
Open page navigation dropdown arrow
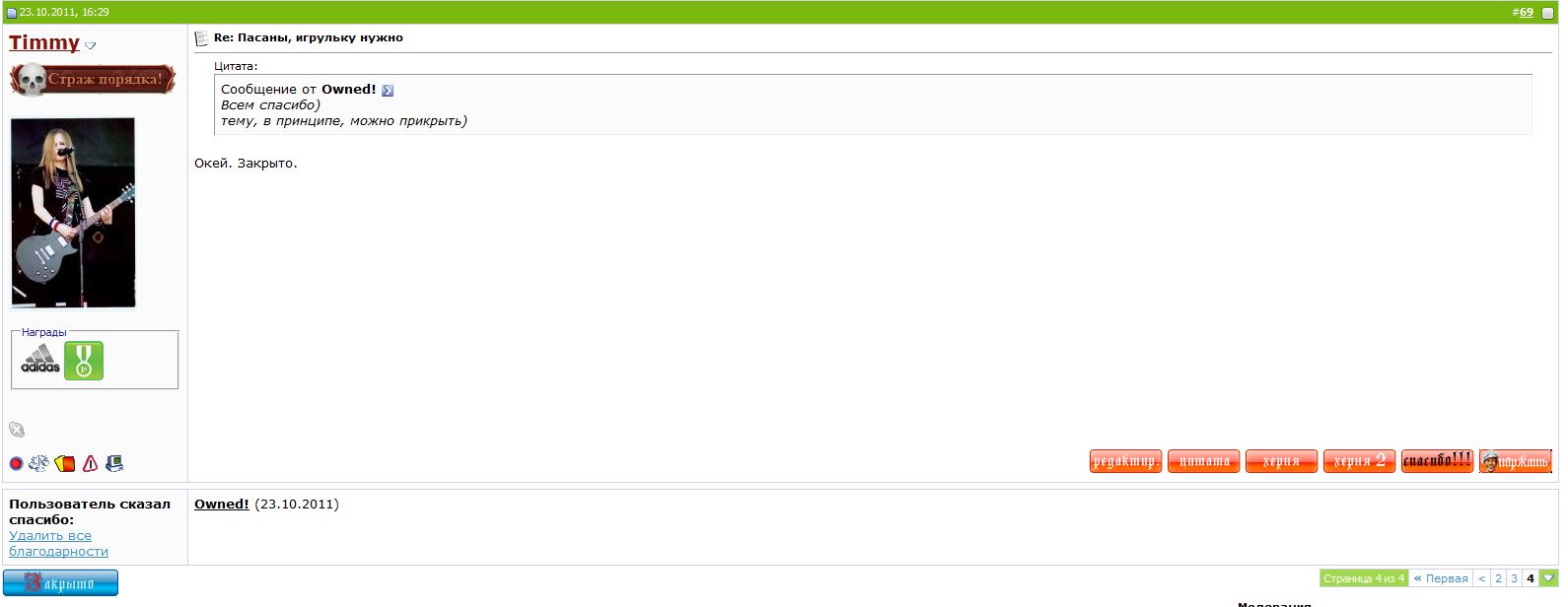(1548, 578)
